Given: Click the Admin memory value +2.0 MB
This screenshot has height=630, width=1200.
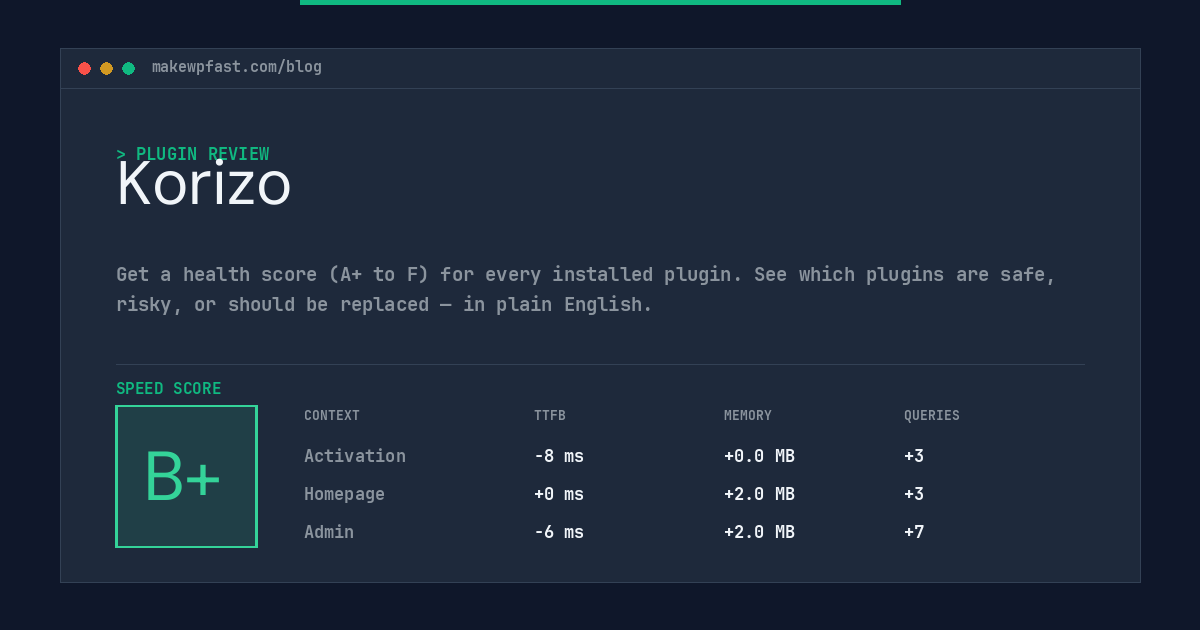Looking at the screenshot, I should pos(759,532).
